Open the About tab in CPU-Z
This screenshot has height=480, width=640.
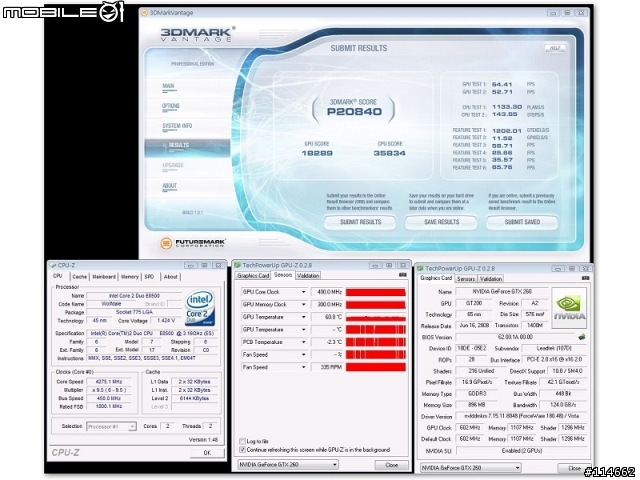point(171,277)
